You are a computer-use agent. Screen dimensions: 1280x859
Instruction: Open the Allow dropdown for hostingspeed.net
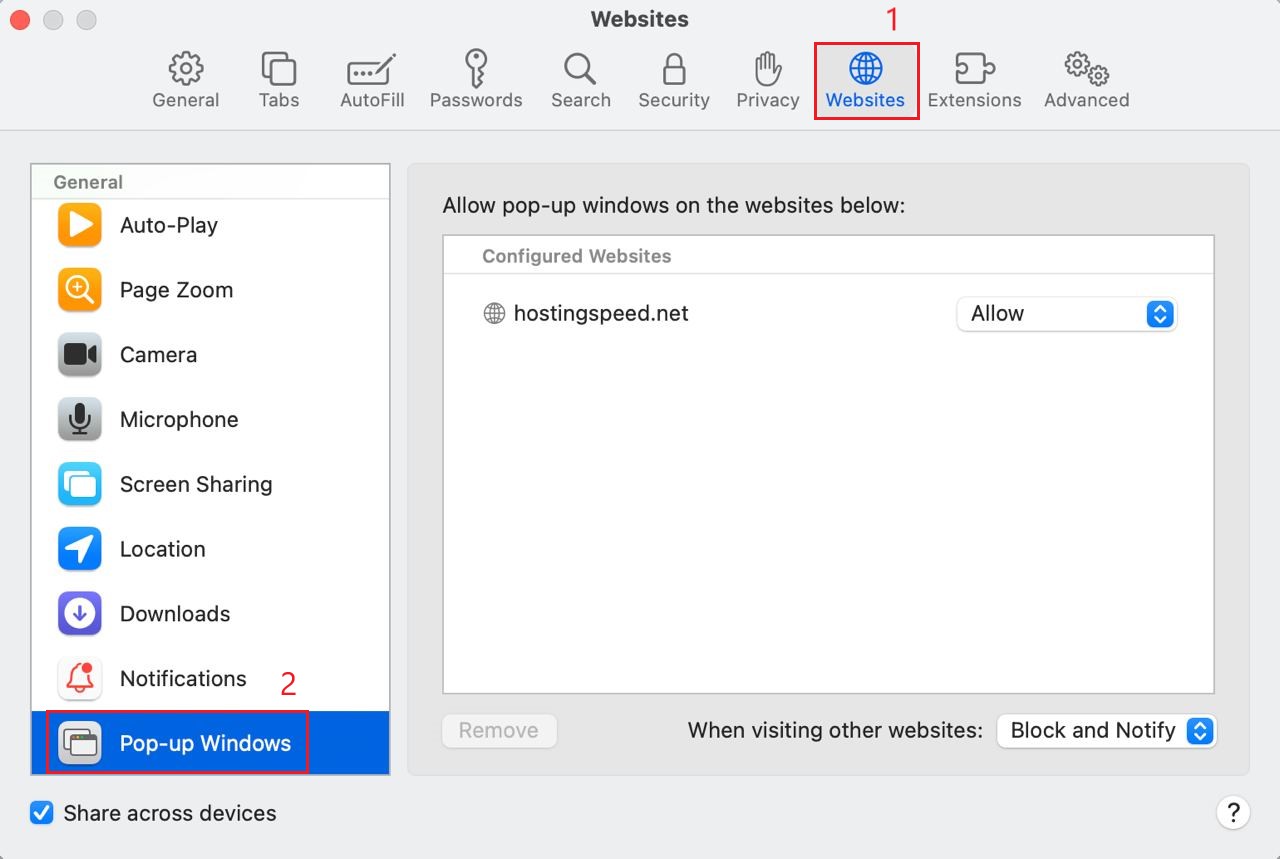[x=1066, y=313]
